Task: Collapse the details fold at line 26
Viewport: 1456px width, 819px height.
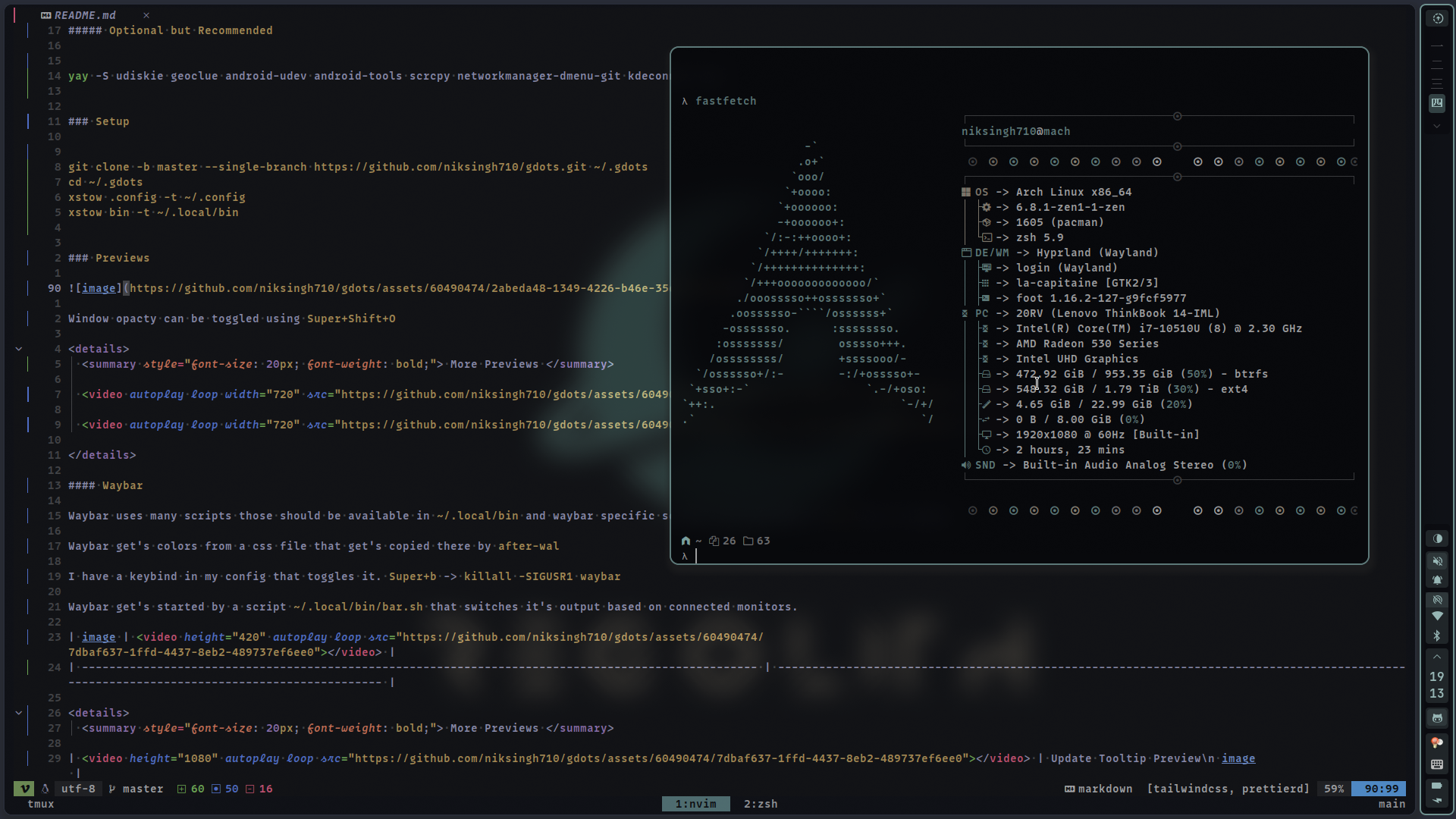Action: 19,713
